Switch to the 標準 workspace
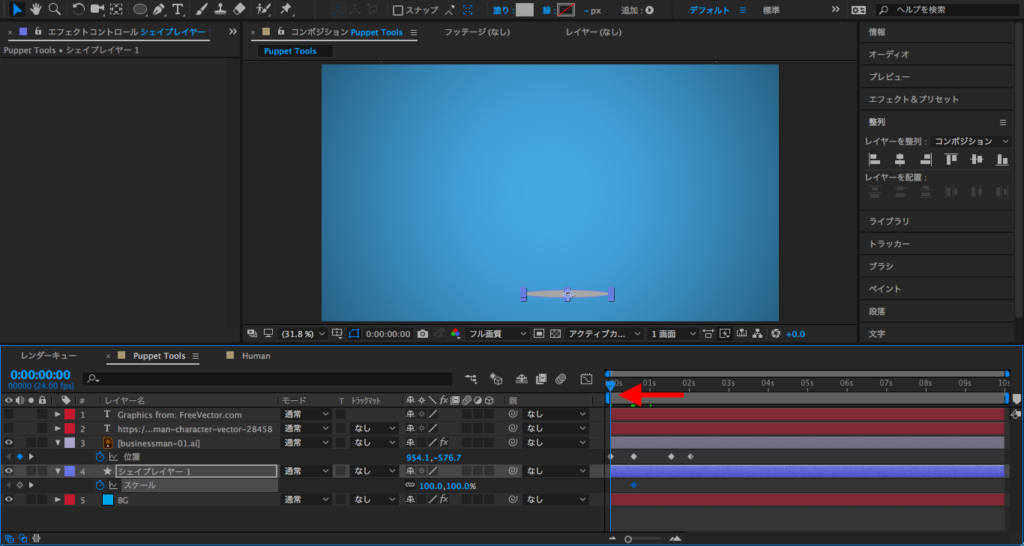 coord(771,10)
